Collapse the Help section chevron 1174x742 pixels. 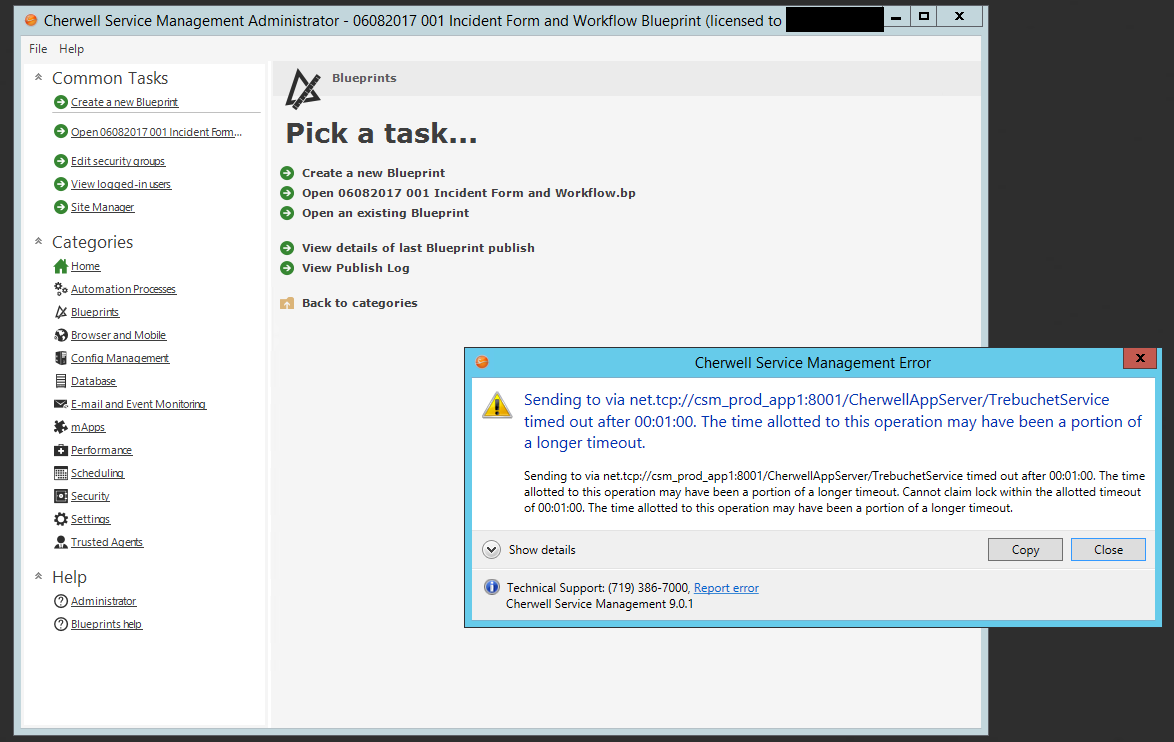38,576
